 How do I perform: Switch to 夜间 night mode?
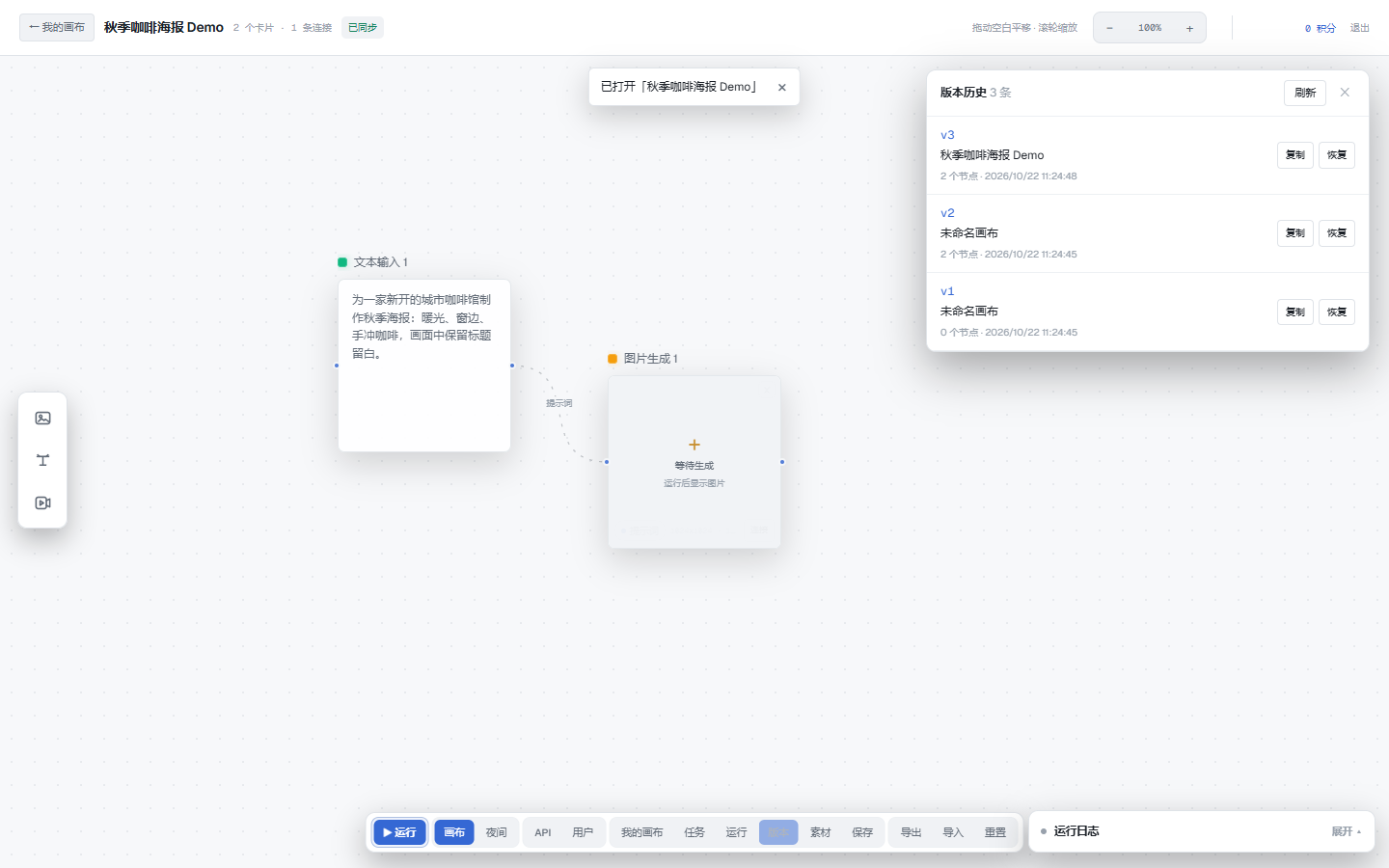pyautogui.click(x=496, y=832)
